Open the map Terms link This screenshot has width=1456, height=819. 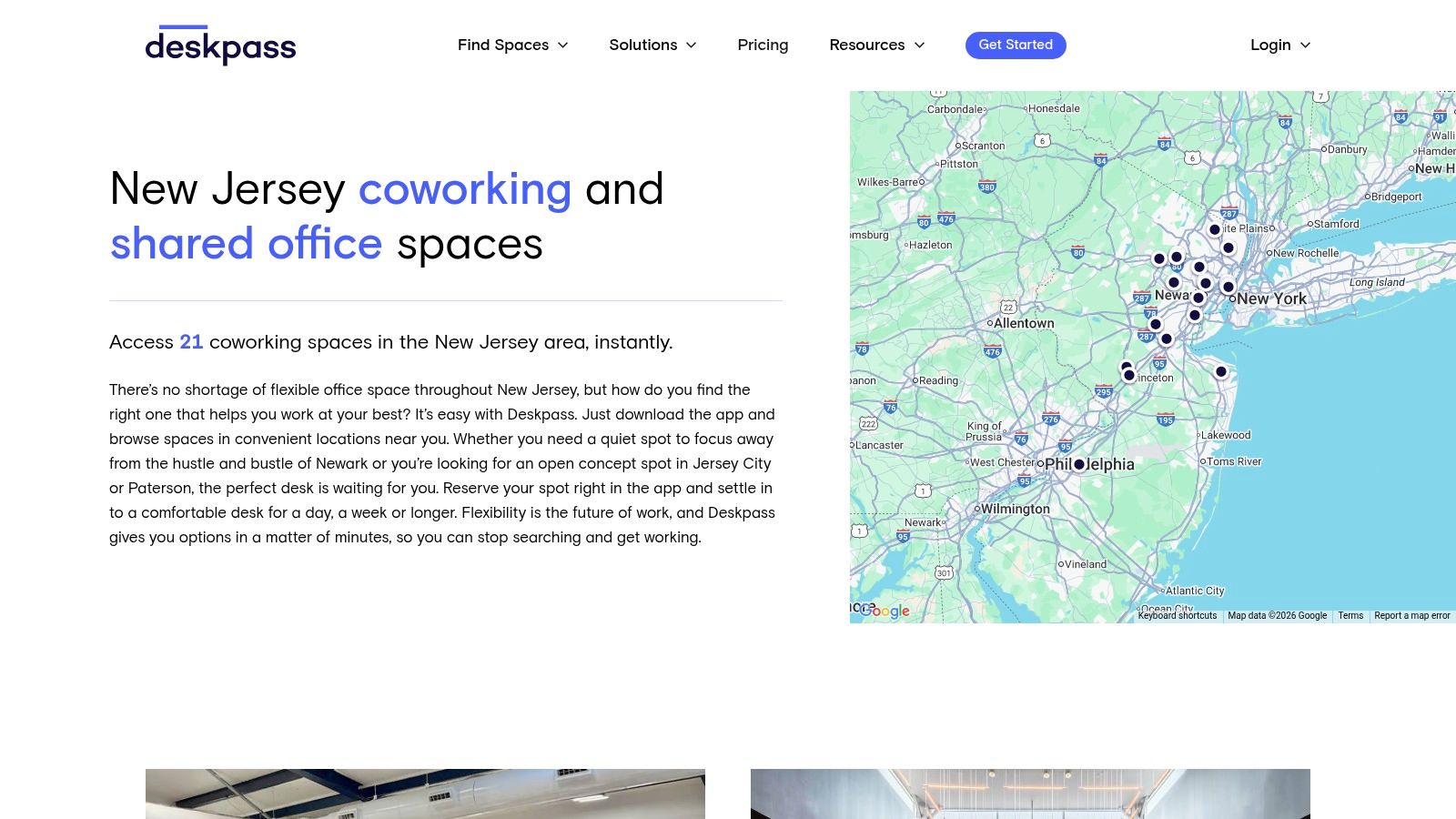pyautogui.click(x=1350, y=615)
